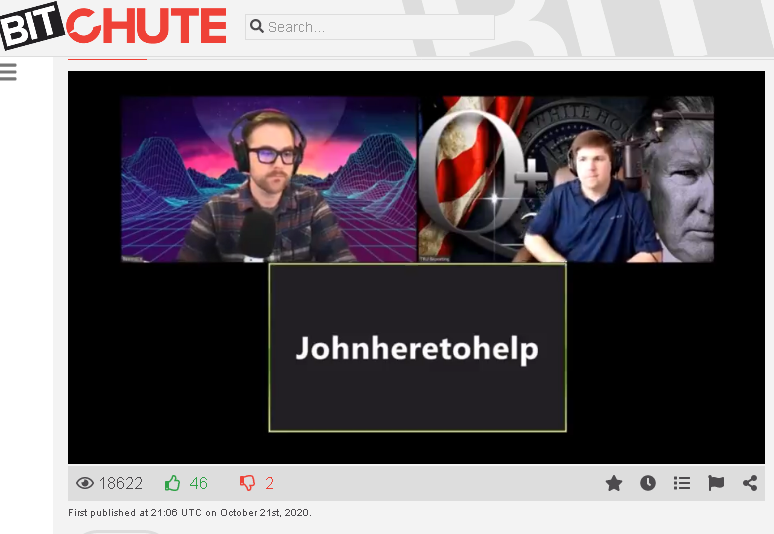Dislike the video with thumbs down
The image size is (774, 534).
pos(247,483)
